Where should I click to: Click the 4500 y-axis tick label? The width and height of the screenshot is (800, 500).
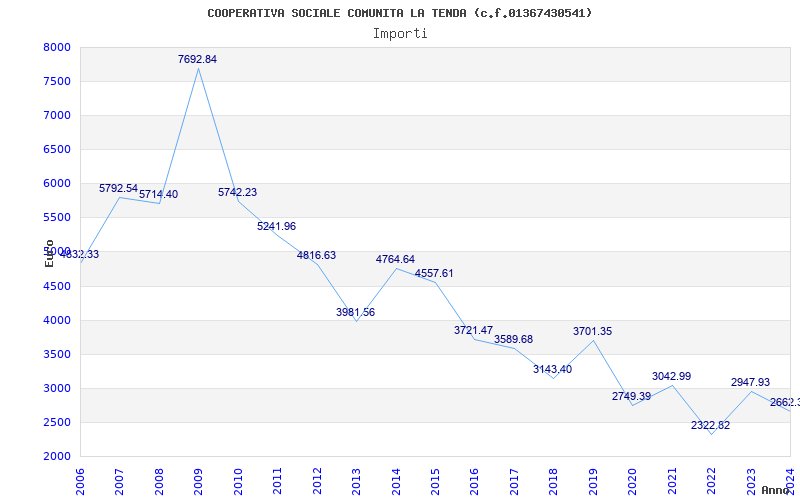pyautogui.click(x=56, y=286)
